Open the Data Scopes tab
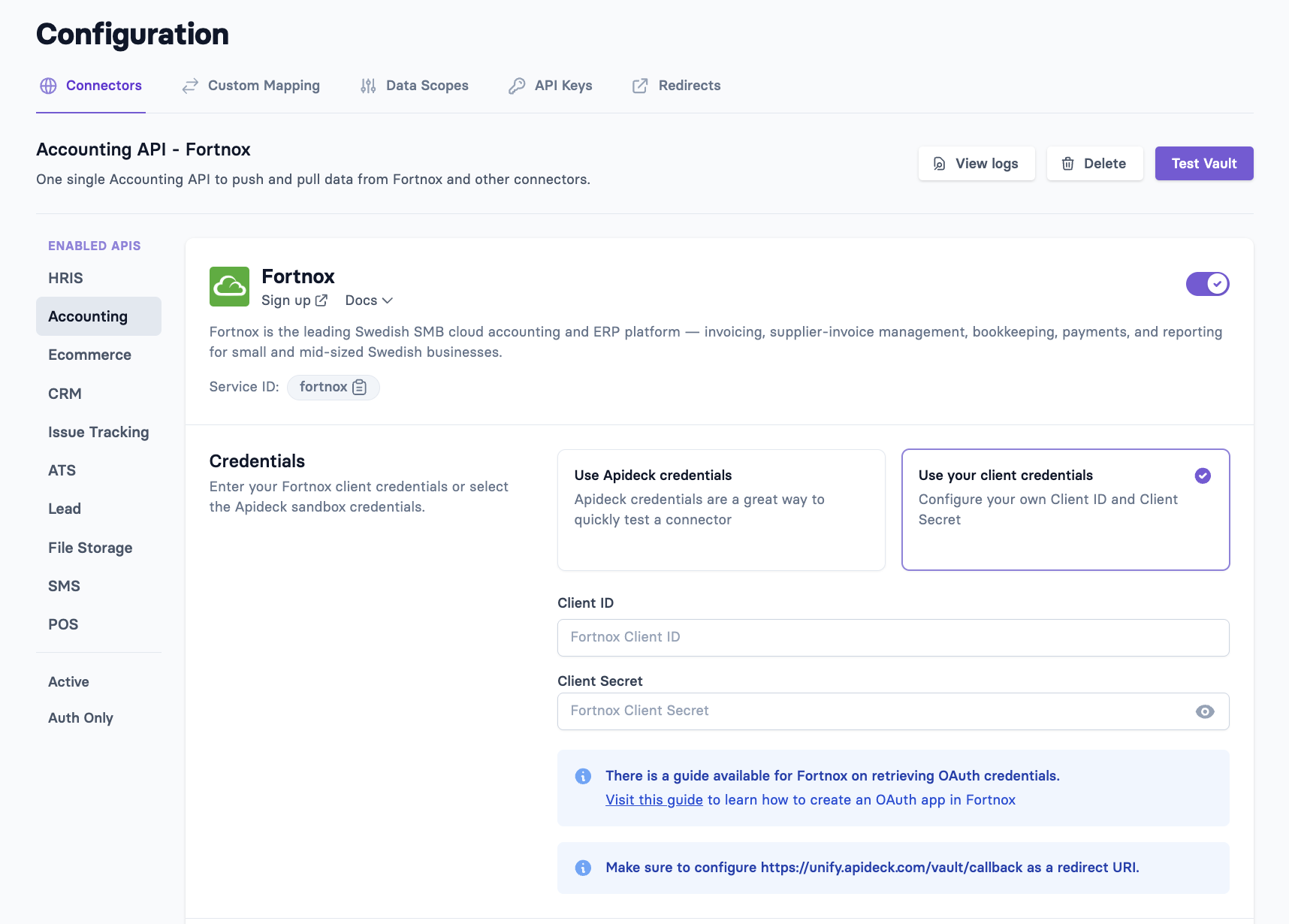Screen dimensions: 1289x924 click(414, 86)
